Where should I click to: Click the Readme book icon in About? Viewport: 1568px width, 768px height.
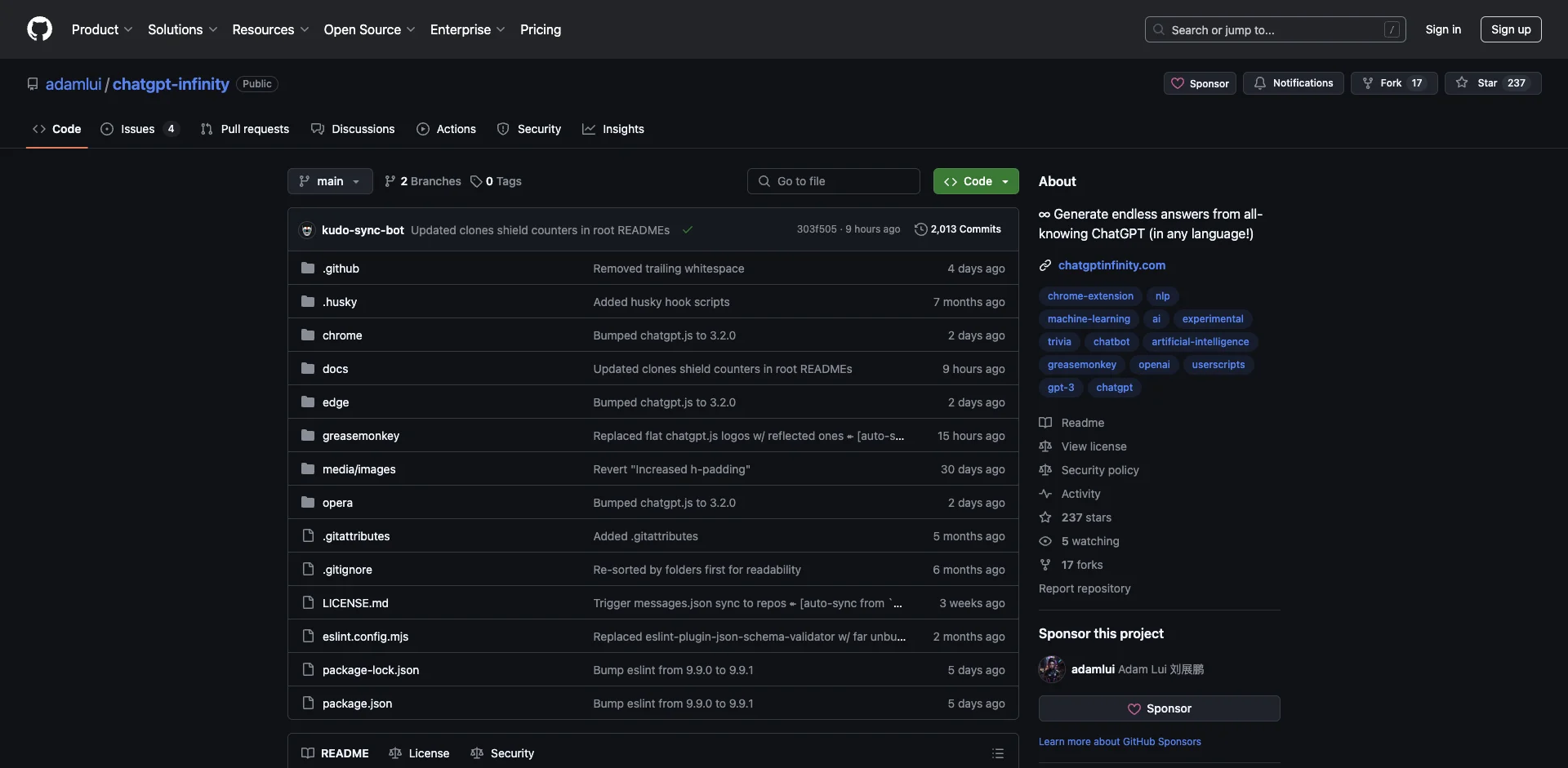(1045, 422)
